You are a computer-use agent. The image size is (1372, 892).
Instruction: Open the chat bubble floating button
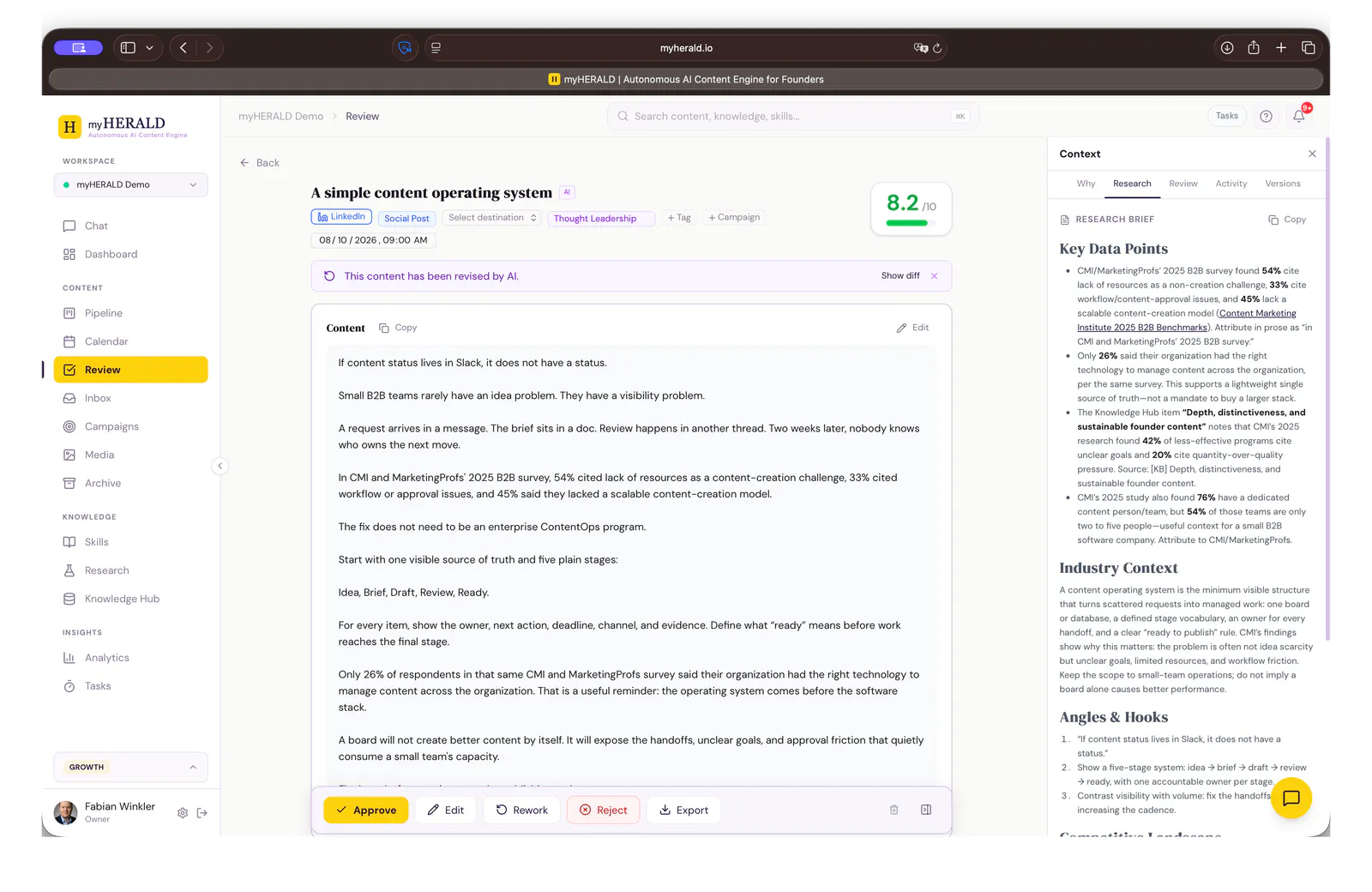[1291, 798]
